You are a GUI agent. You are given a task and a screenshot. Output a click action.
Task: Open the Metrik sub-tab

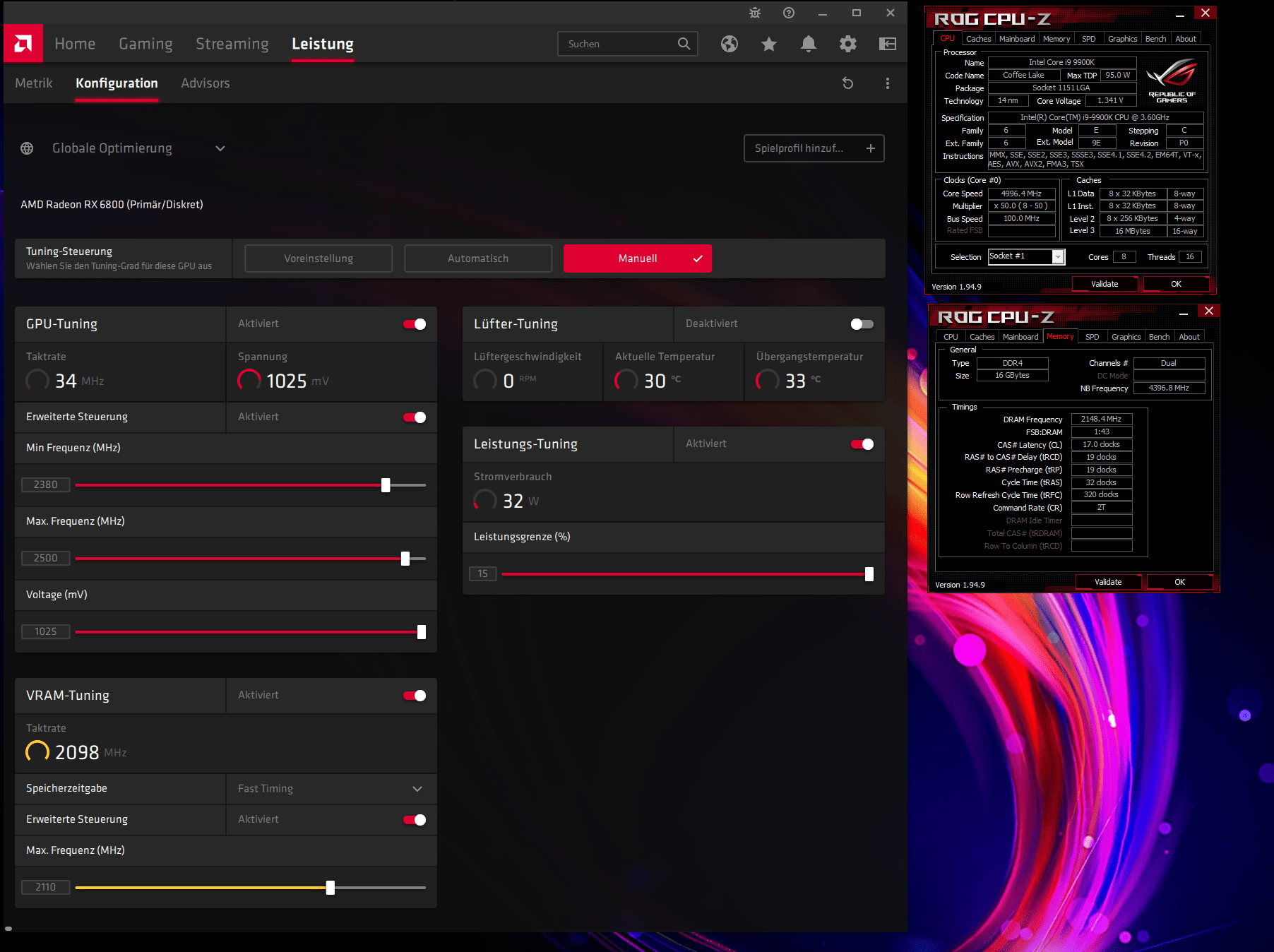34,83
